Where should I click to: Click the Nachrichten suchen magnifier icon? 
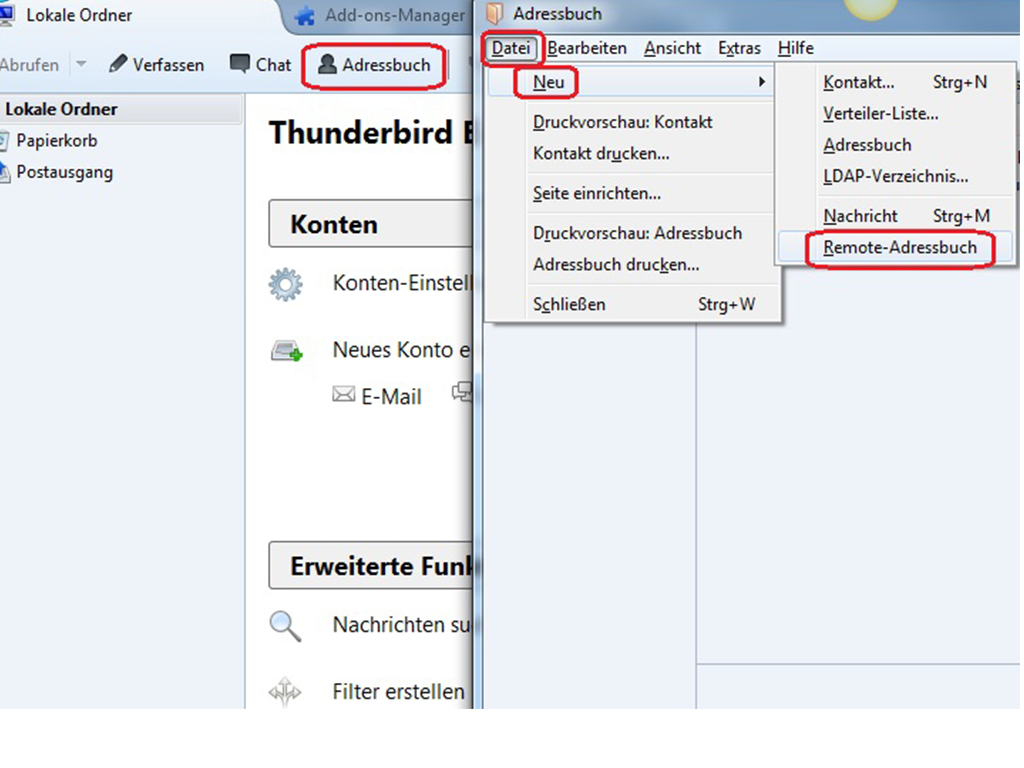[285, 626]
